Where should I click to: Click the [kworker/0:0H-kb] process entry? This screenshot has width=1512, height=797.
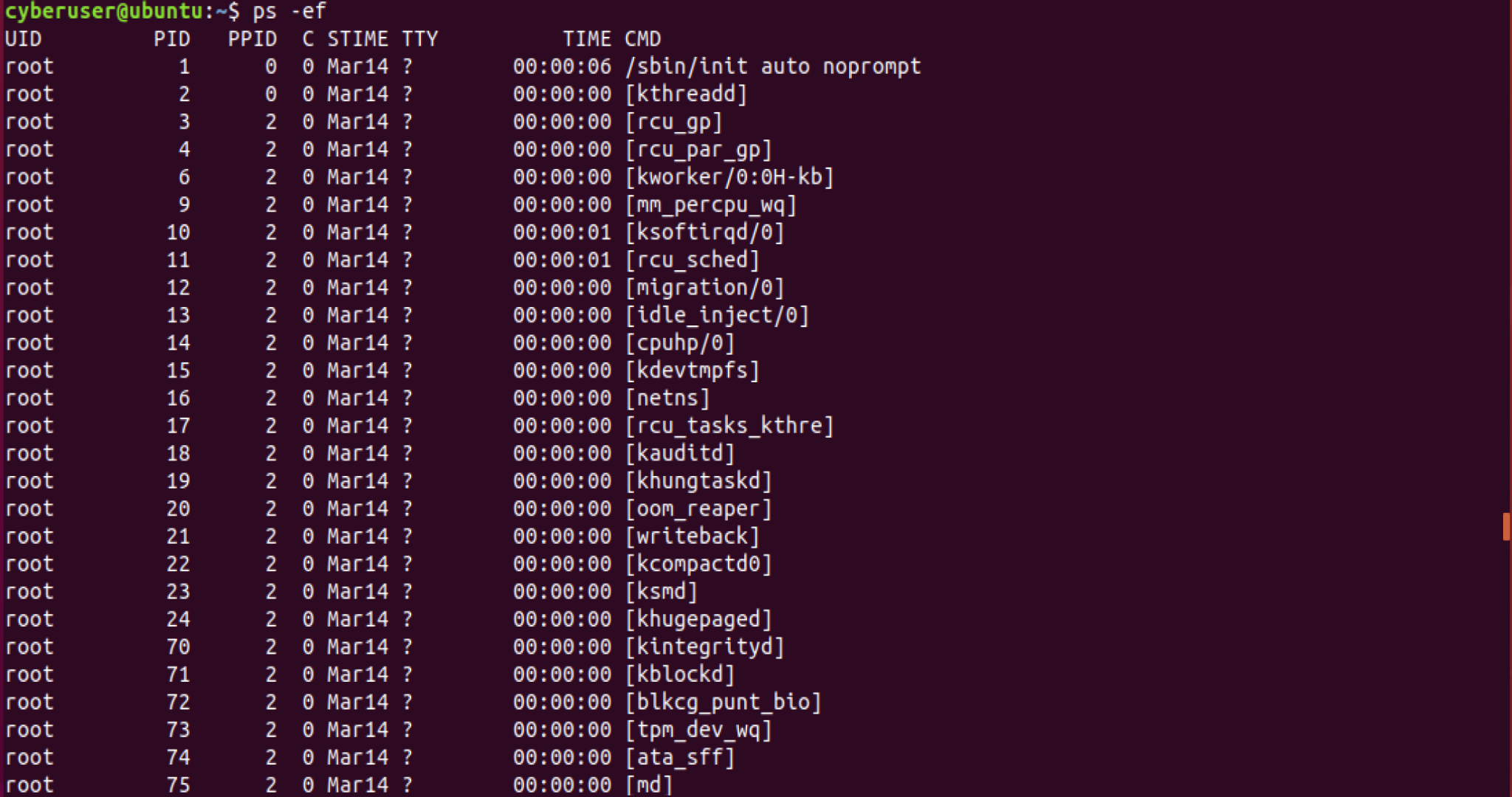pyautogui.click(x=729, y=177)
